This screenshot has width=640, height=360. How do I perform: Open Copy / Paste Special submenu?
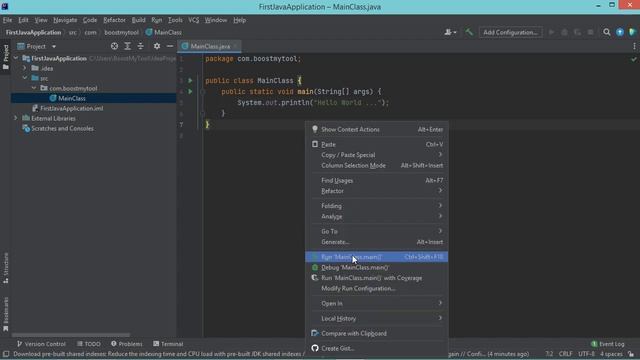pyautogui.click(x=376, y=155)
